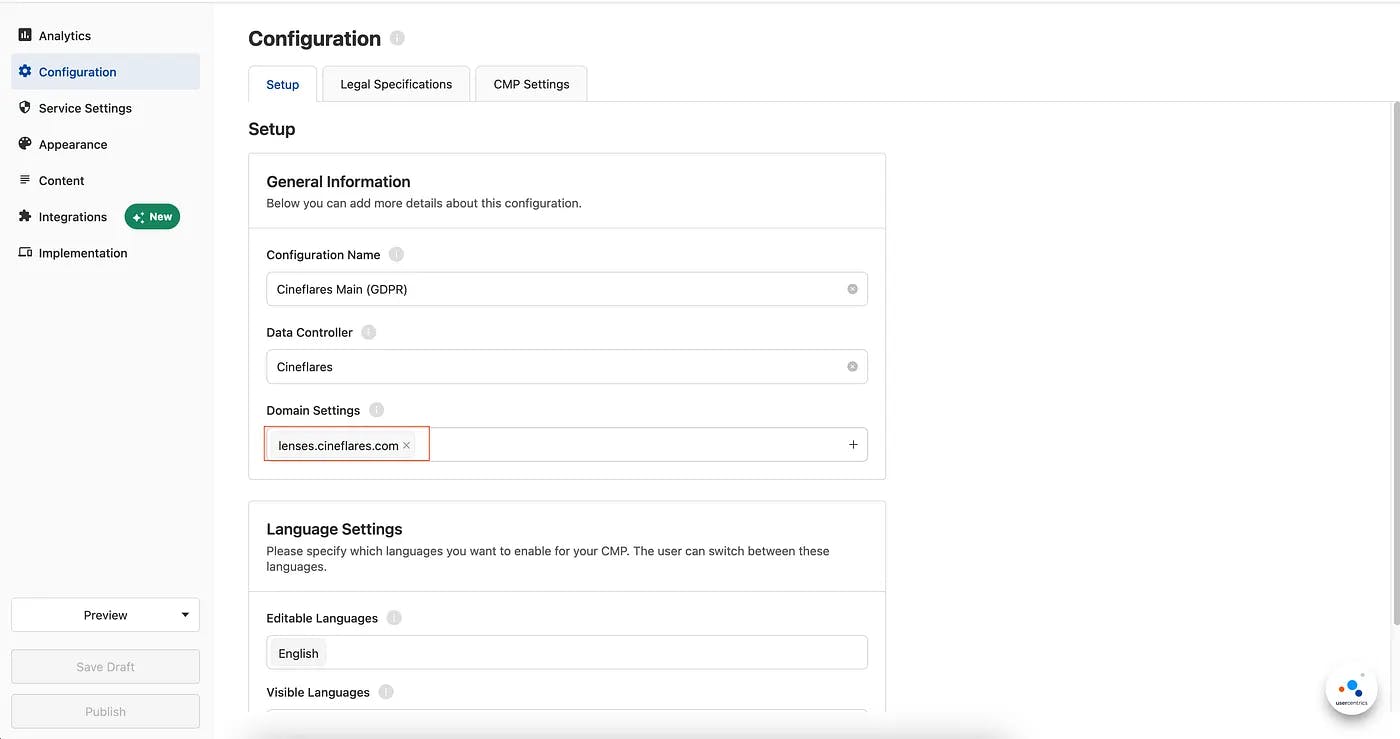Click the Service Settings shield icon
Screen dimensions: 1400x739
[25, 108]
